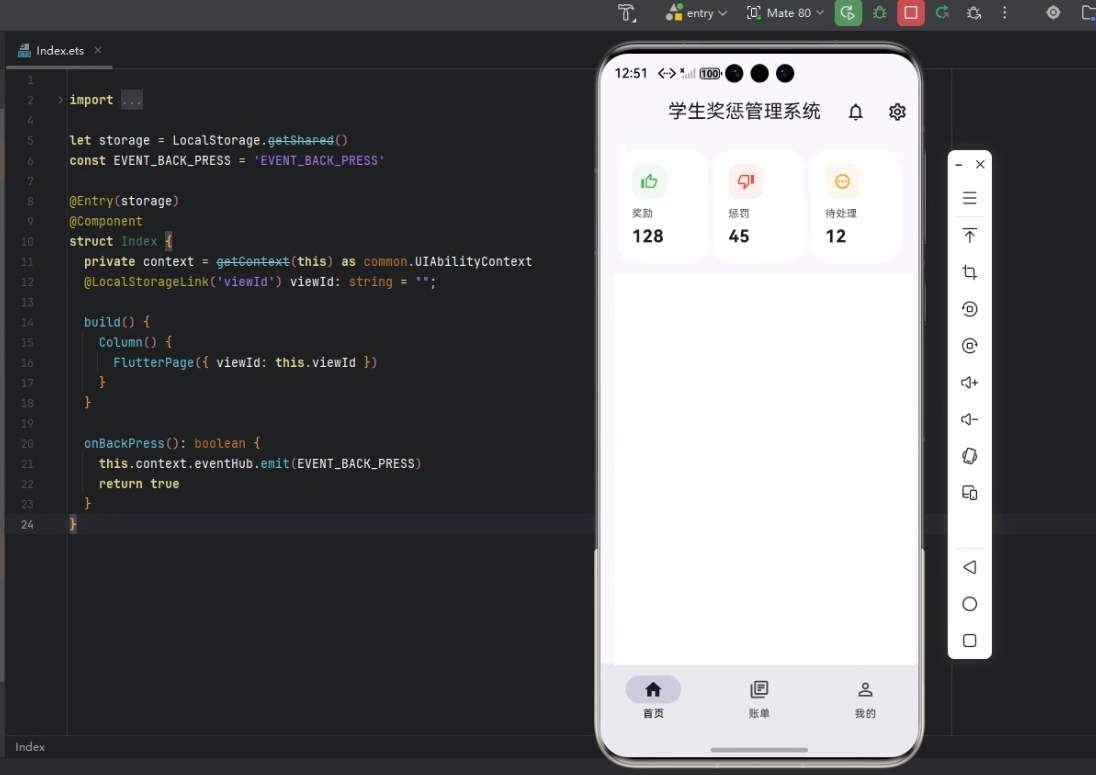Screen dimensions: 1096x775
Task: Click the text format T icon in toolbar
Action: (x=627, y=13)
